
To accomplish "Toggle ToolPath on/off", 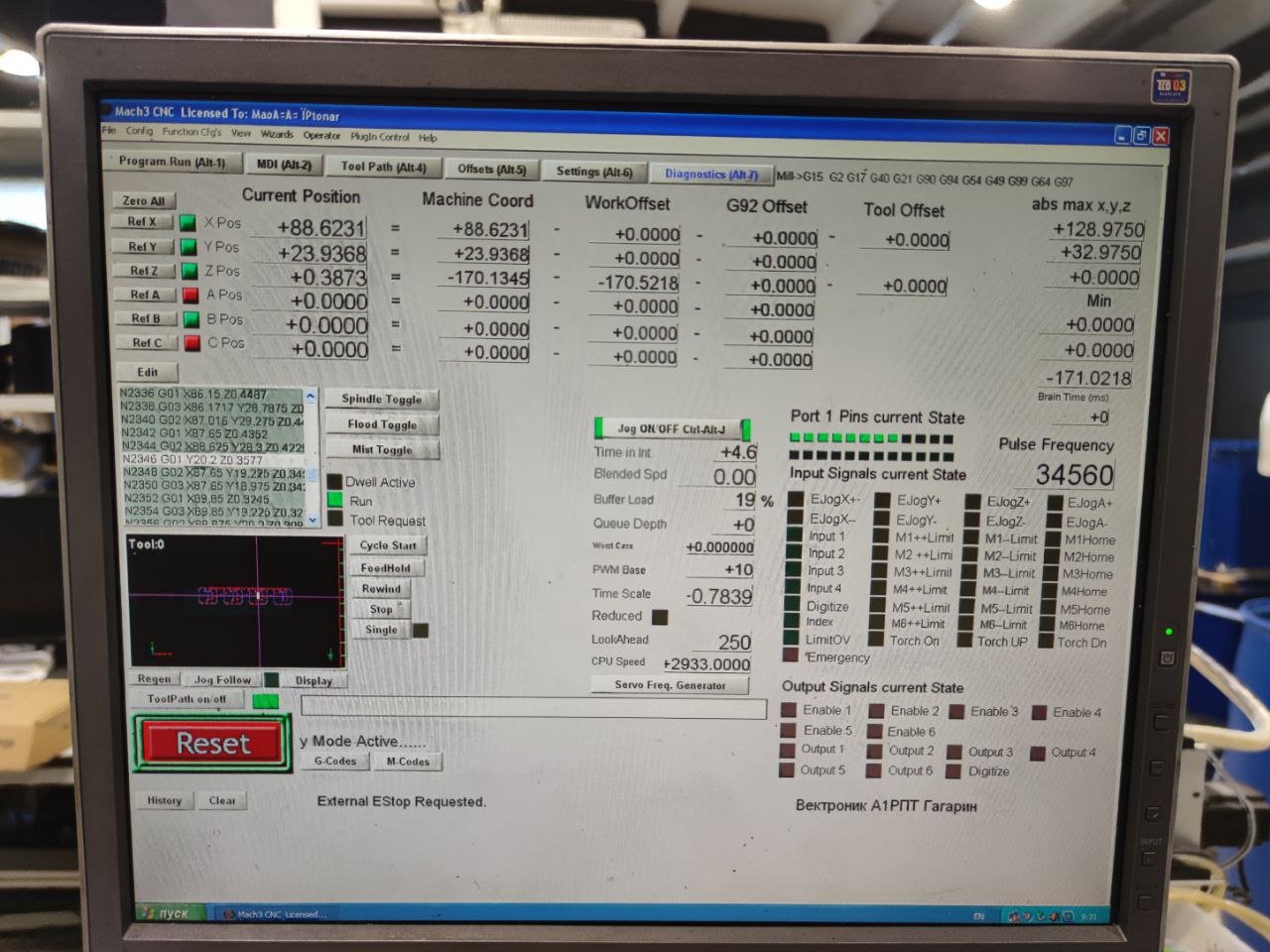I will pyautogui.click(x=188, y=699).
